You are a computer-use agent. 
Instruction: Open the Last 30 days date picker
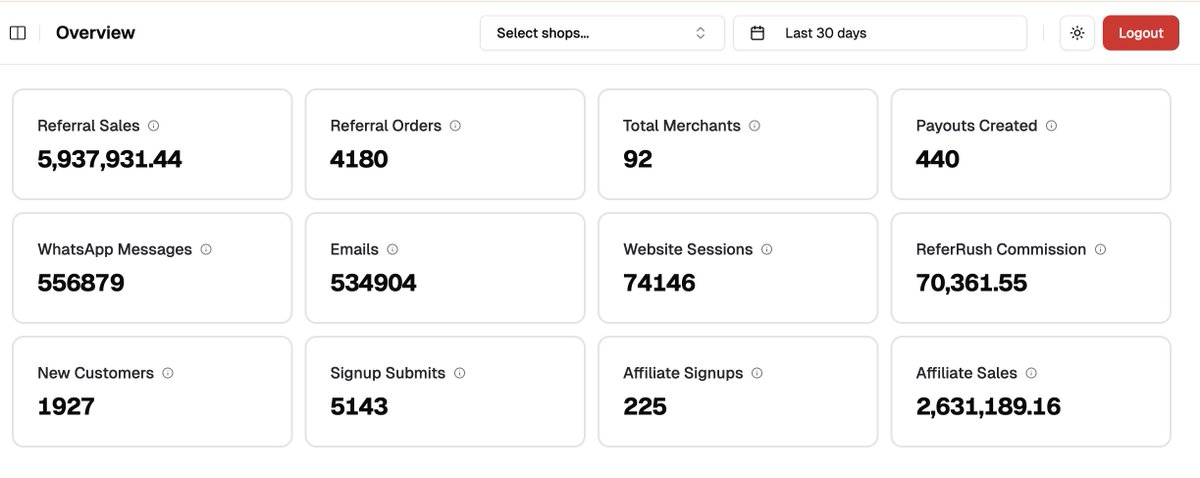tap(880, 33)
